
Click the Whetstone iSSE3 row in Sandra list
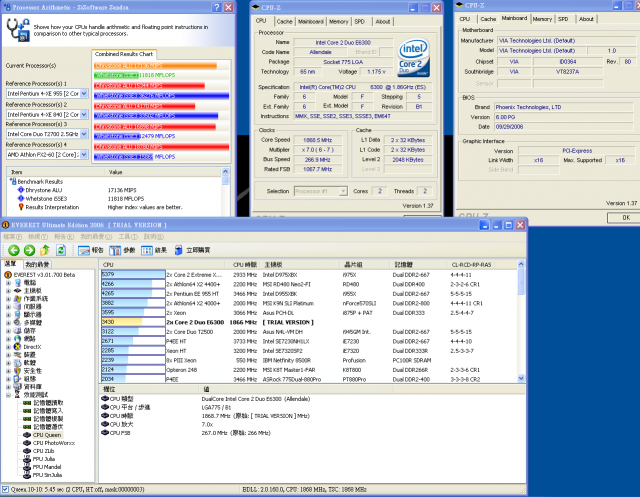tap(114, 199)
